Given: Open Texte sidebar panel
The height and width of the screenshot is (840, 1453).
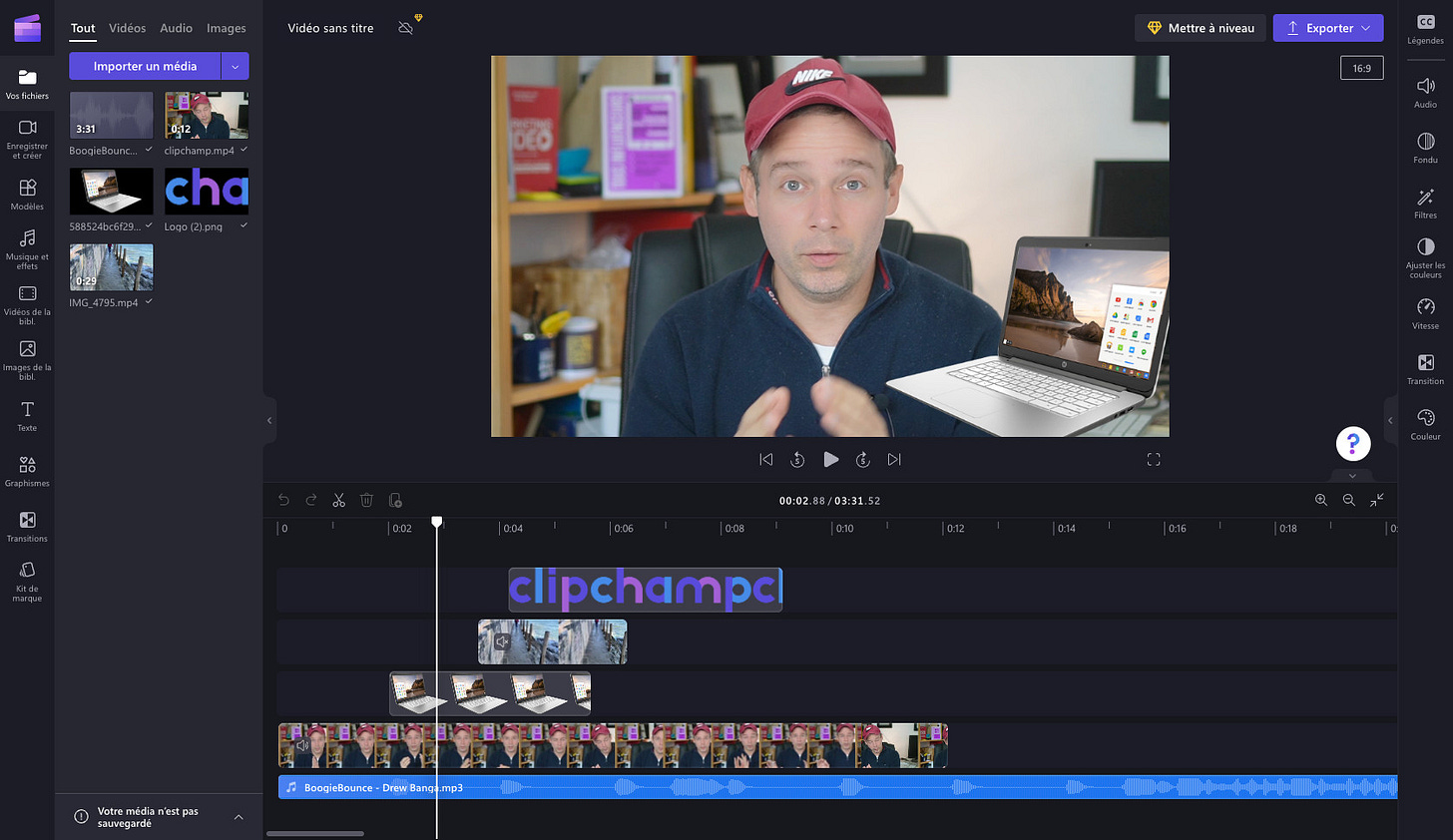Looking at the screenshot, I should point(27,416).
